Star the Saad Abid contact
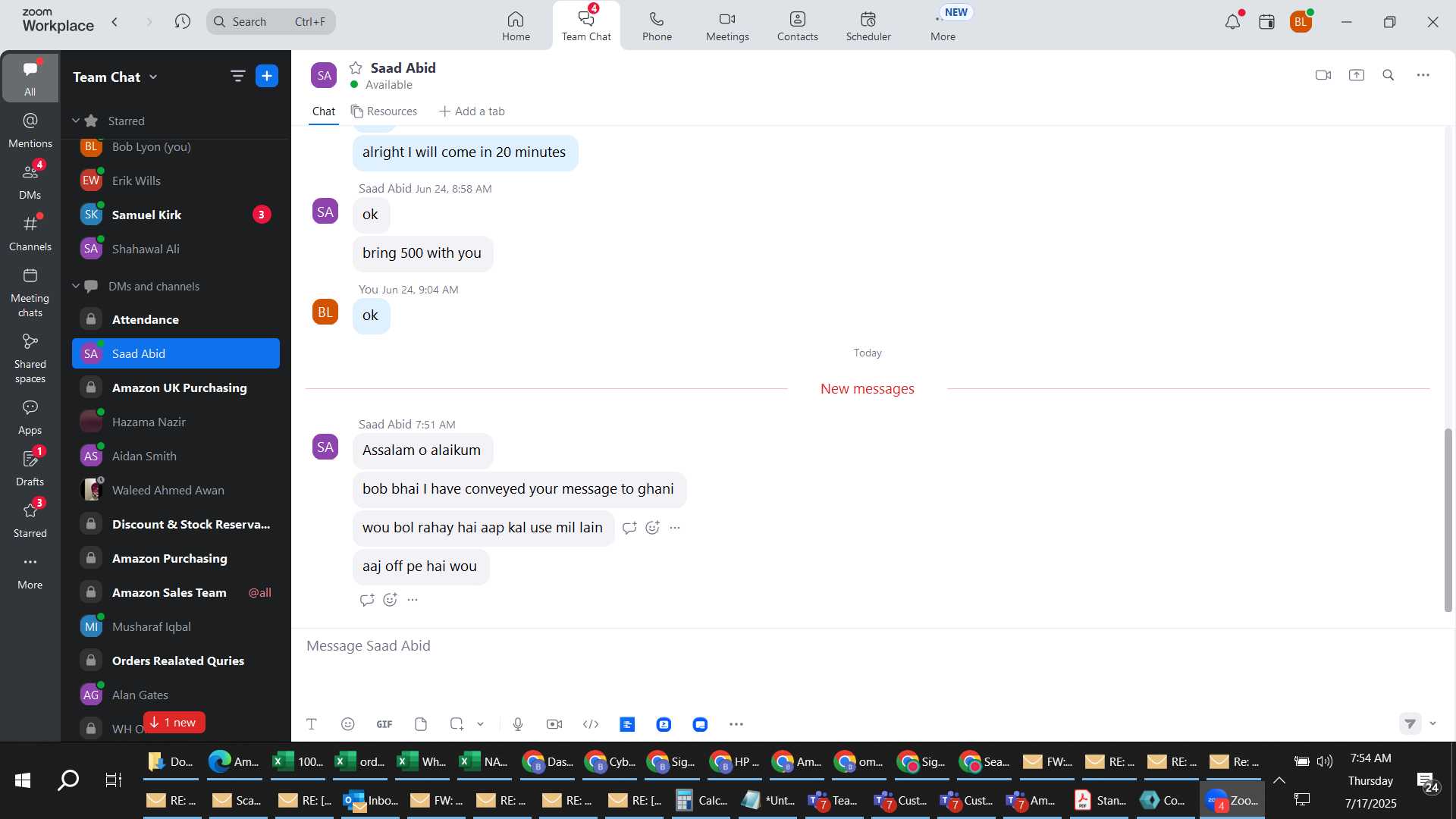Viewport: 1456px width, 819px height. tap(356, 67)
